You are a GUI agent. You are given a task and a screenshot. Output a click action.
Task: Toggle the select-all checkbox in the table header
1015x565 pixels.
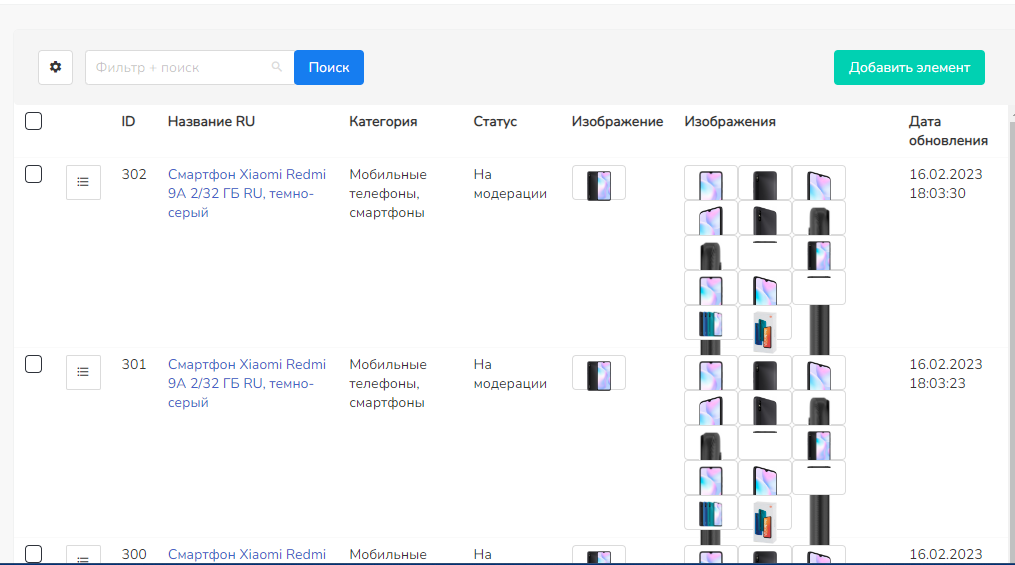click(34, 121)
